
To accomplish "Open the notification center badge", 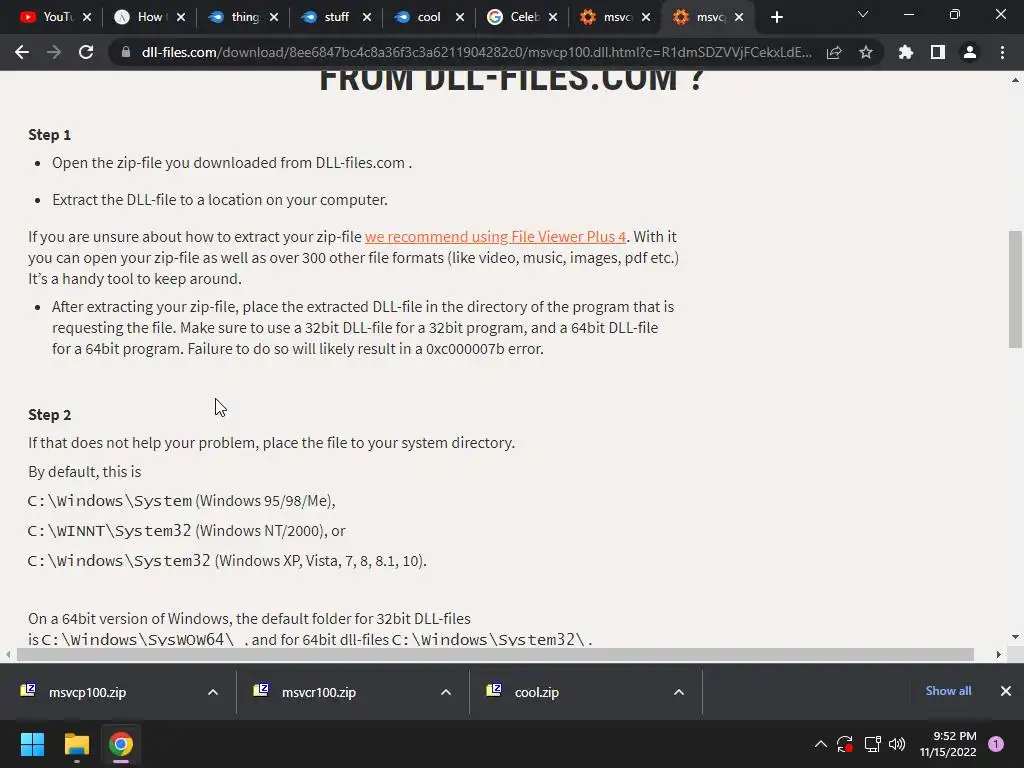I will click(x=996, y=744).
